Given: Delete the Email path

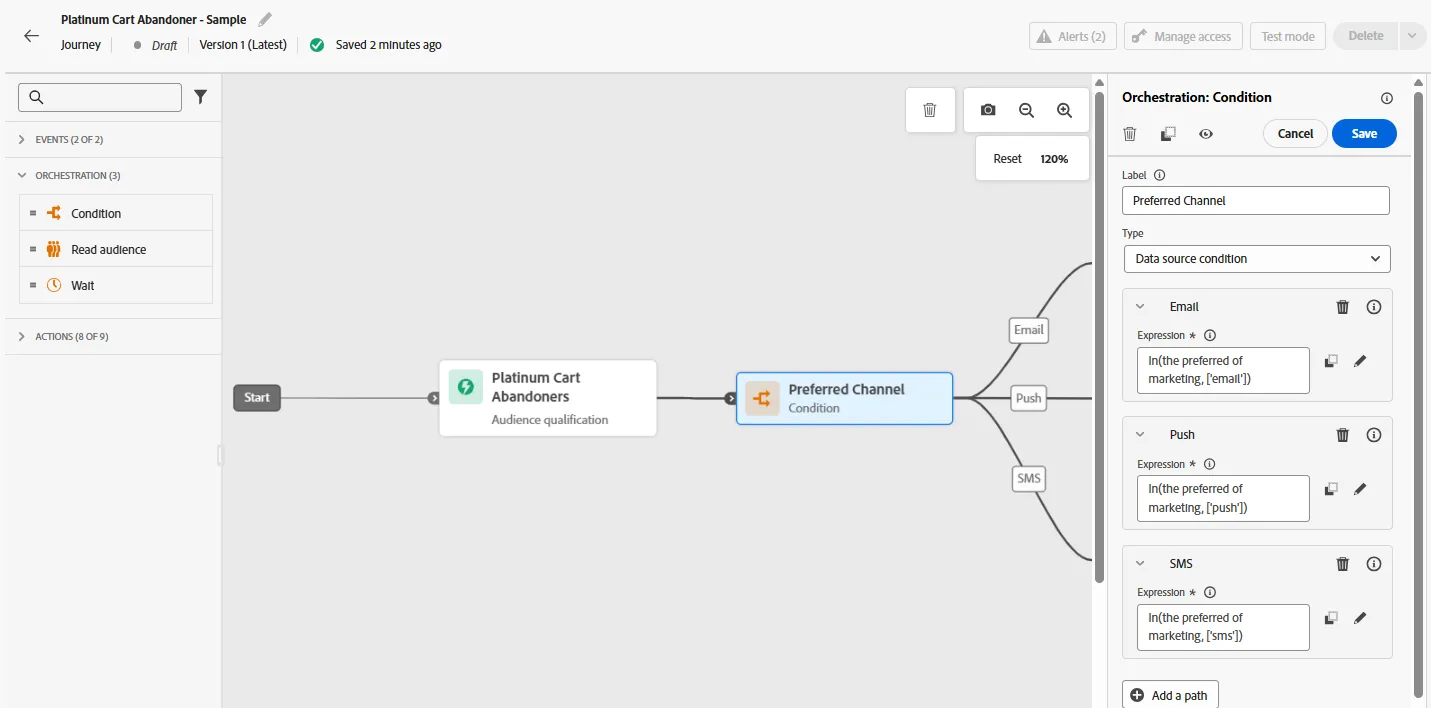Looking at the screenshot, I should tap(1343, 307).
